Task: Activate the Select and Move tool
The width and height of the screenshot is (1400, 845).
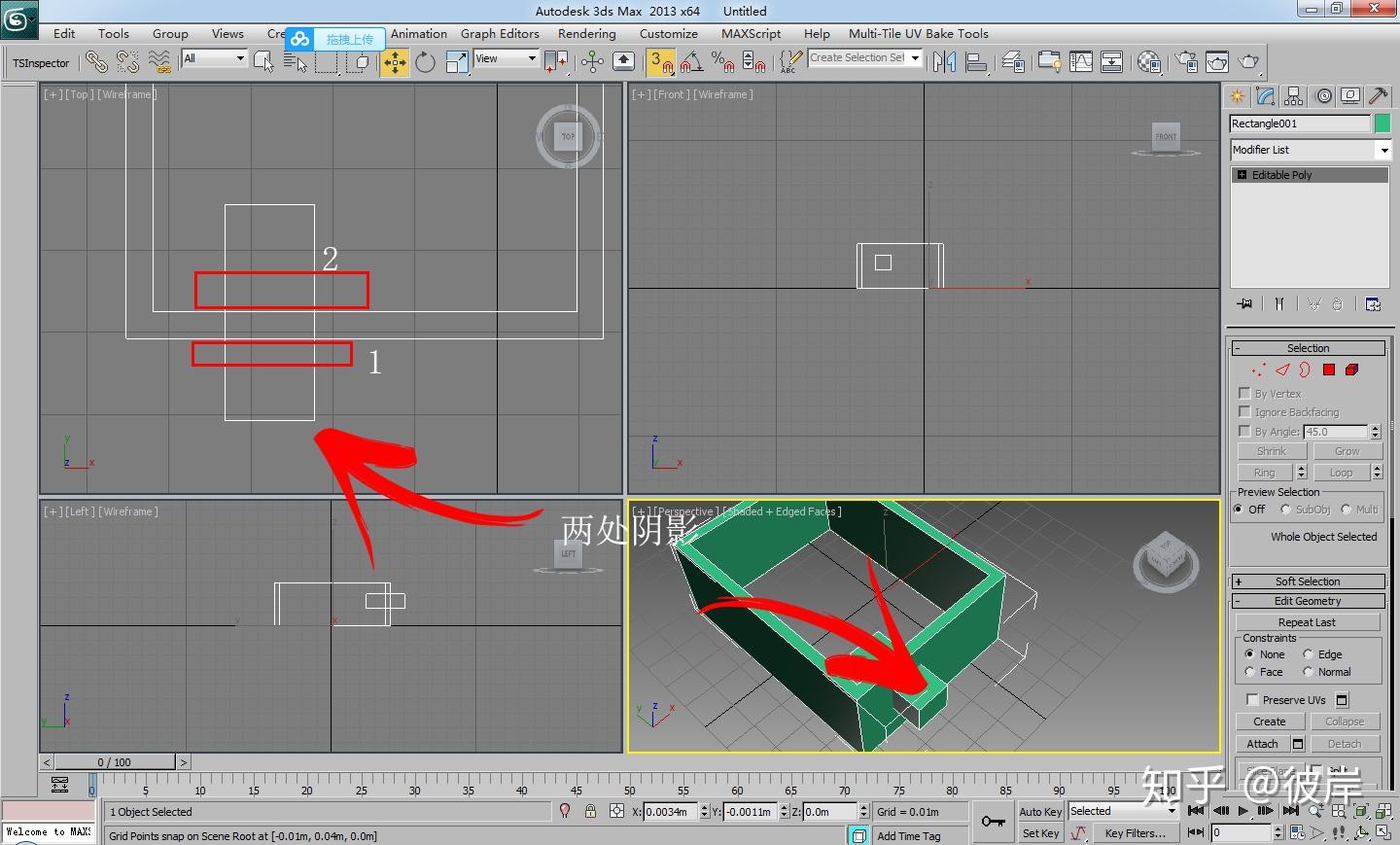Action: (x=395, y=62)
